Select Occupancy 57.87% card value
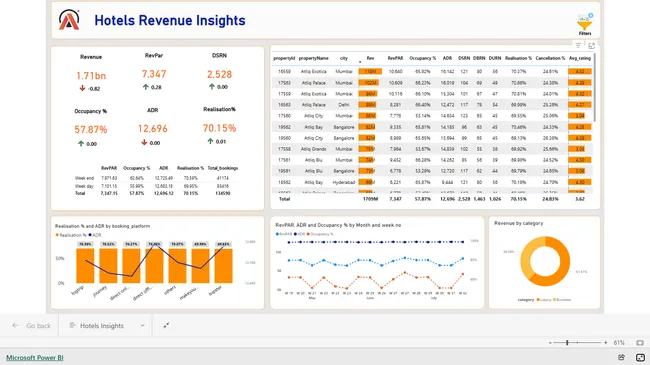 pos(91,129)
